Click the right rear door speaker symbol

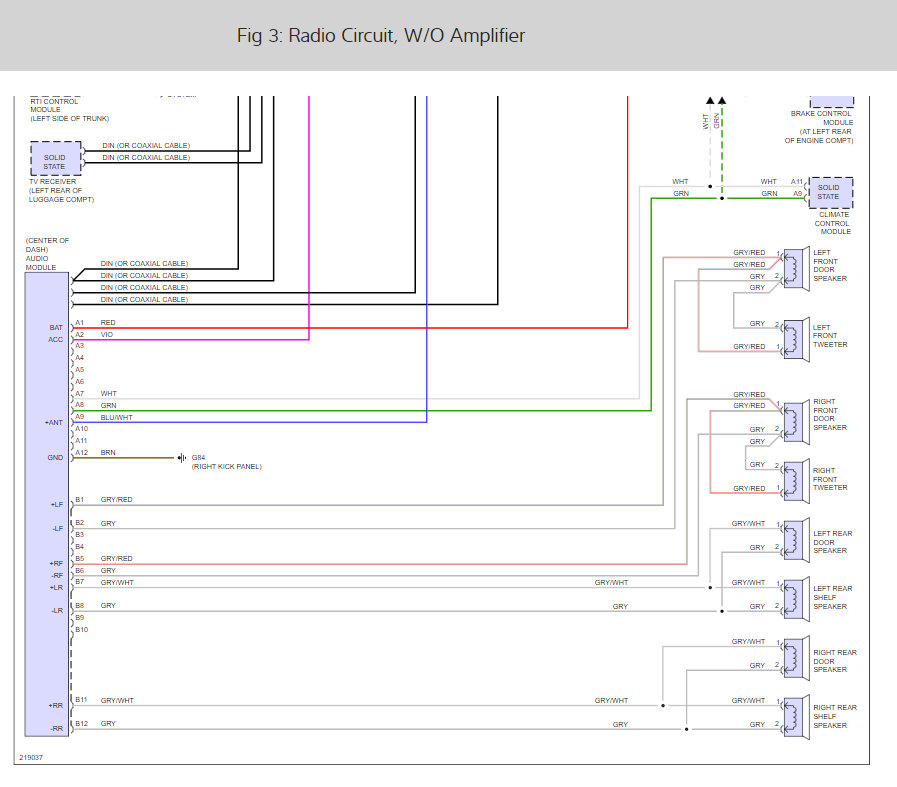click(x=796, y=658)
